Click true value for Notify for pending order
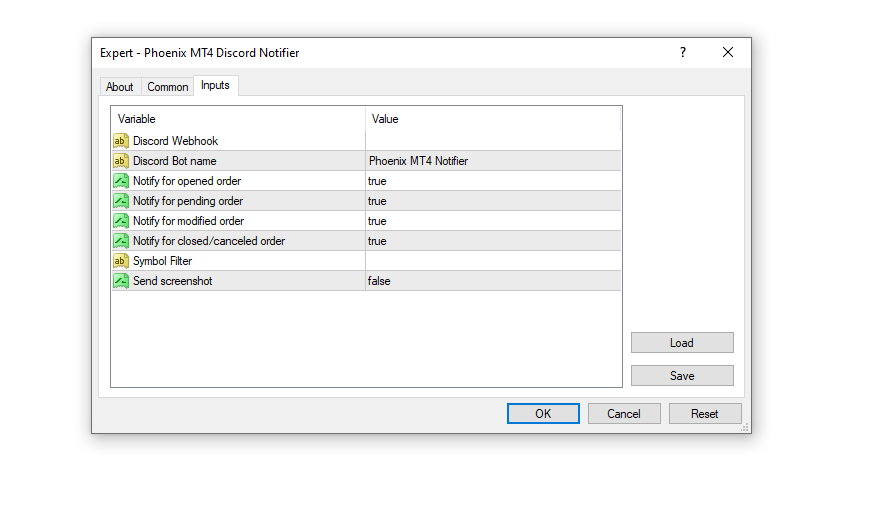Image resolution: width=873 pixels, height=520 pixels. 493,201
